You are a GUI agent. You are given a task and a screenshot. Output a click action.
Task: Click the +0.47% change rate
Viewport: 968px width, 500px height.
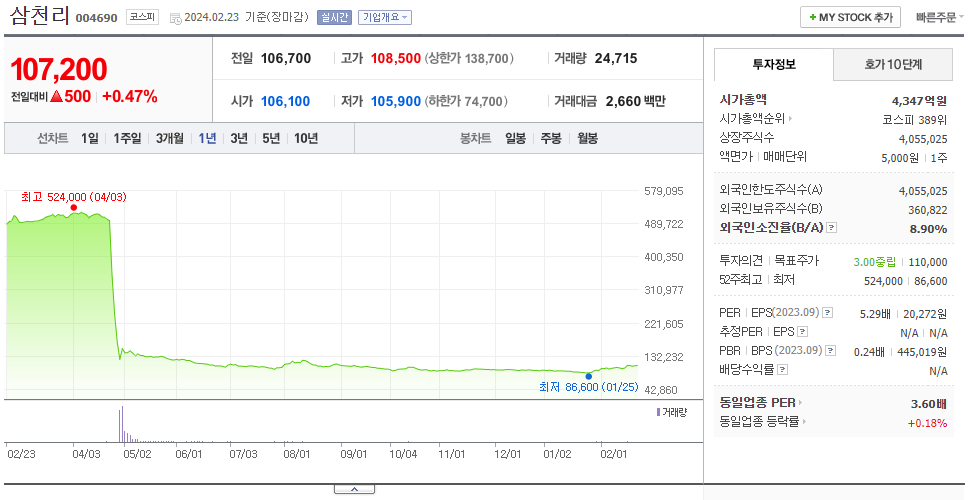click(x=130, y=96)
